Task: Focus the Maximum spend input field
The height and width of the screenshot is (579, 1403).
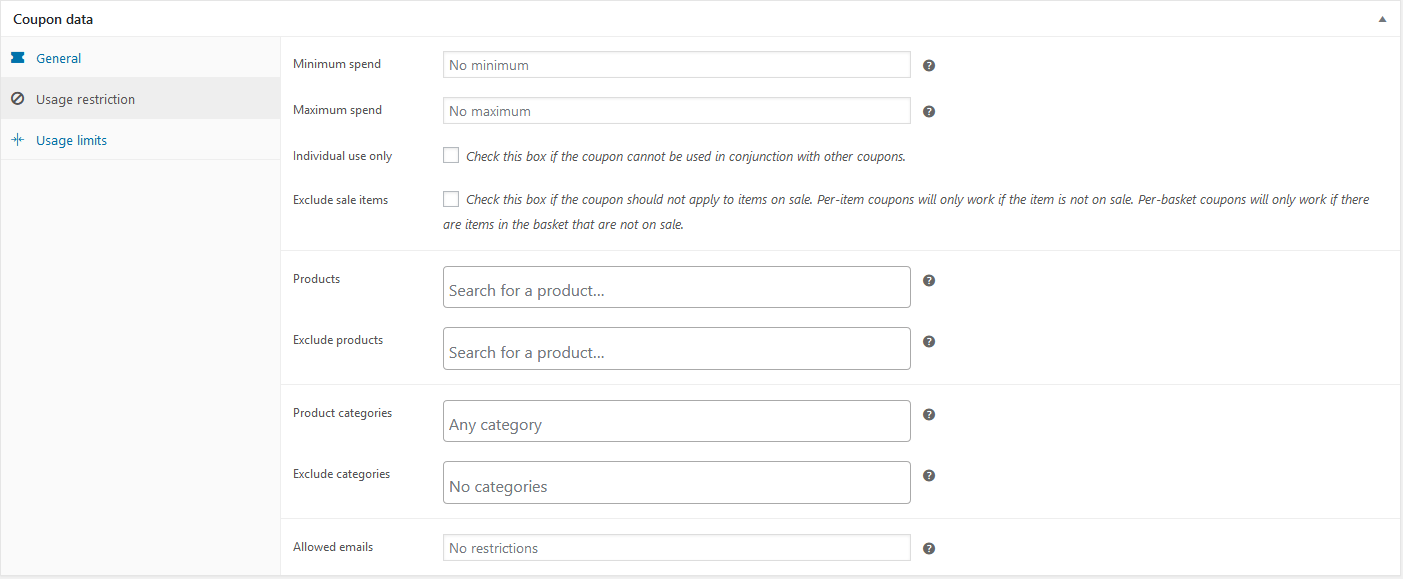Action: click(677, 111)
